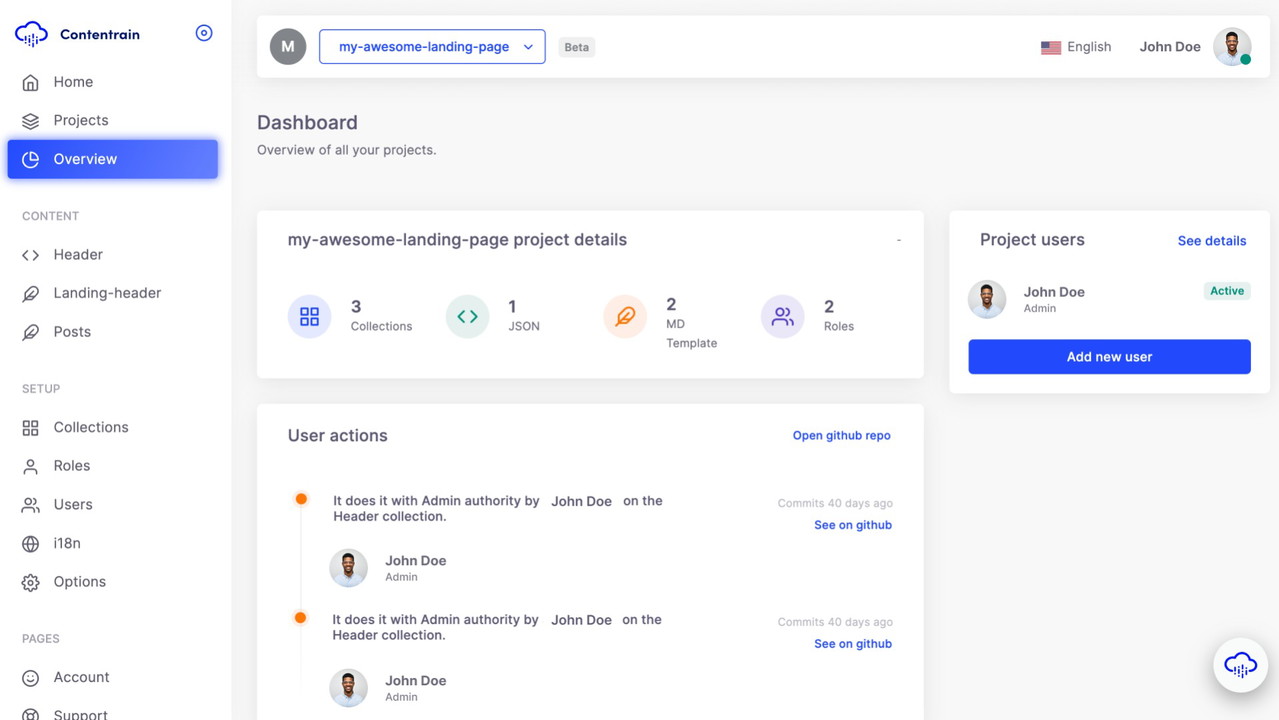This screenshot has height=720, width=1279.
Task: Click the i18n globe icon in sidebar
Action: pos(31,544)
